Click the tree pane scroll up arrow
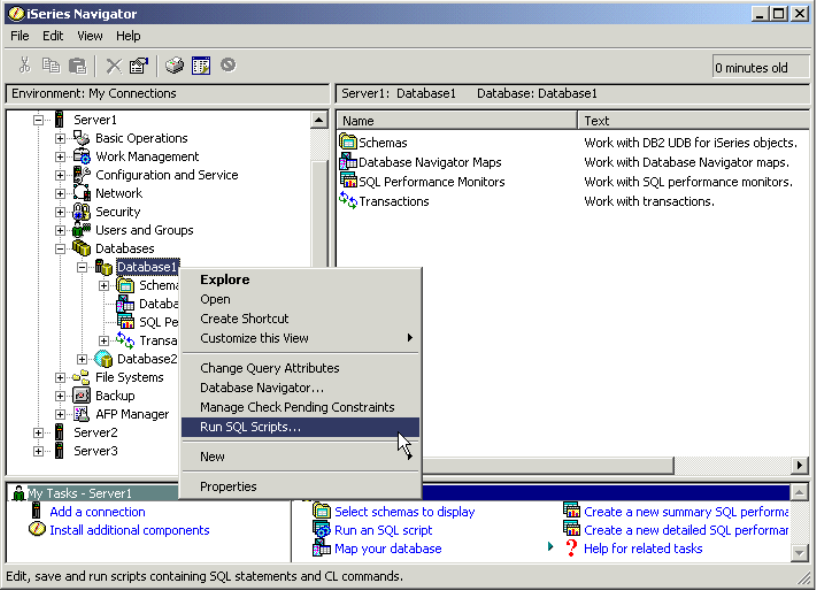 [319, 120]
